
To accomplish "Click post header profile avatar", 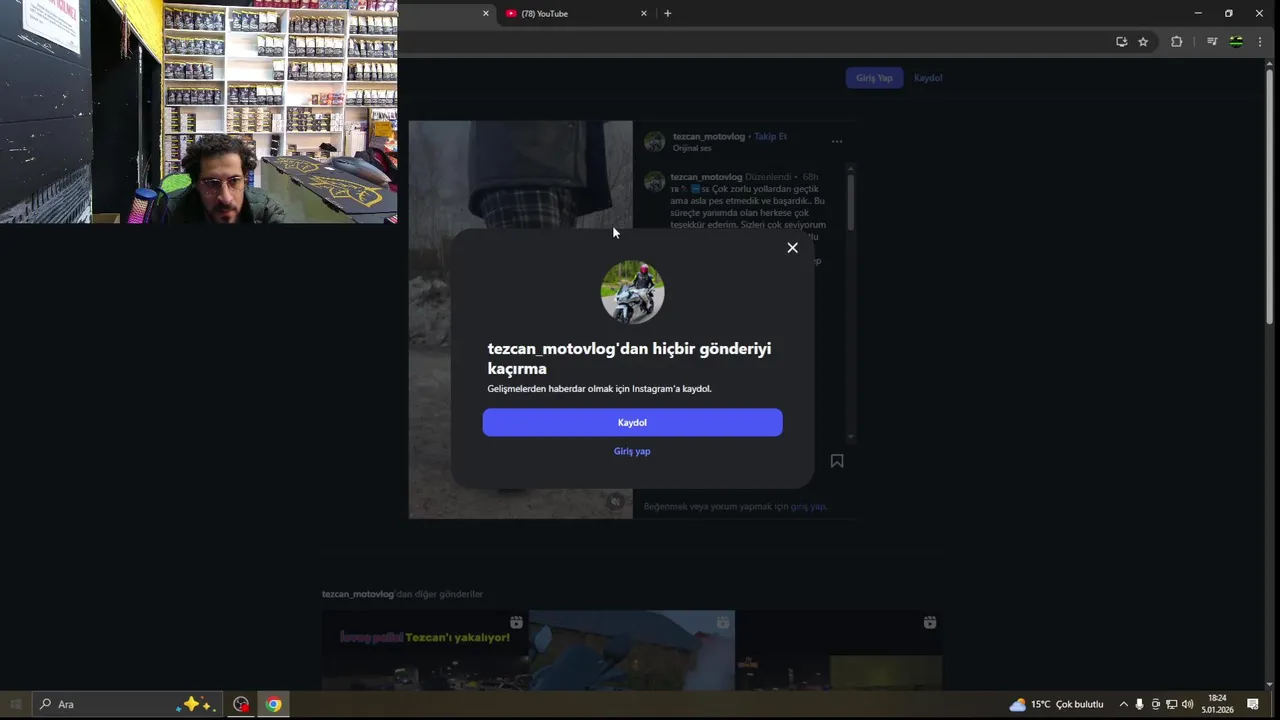I will 655,142.
